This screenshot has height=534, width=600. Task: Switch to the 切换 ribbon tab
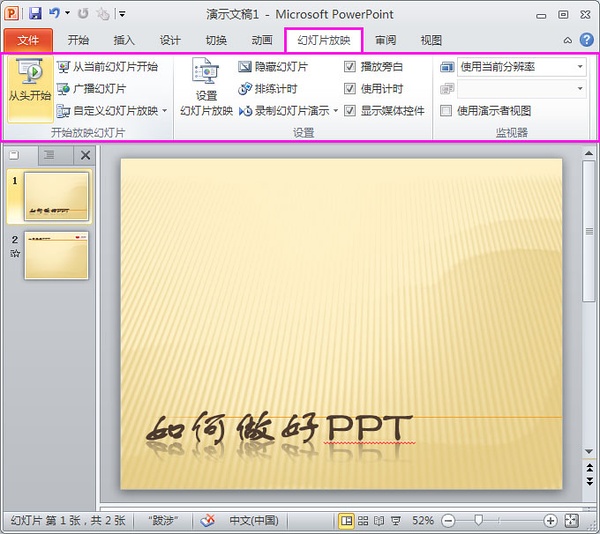[216, 40]
